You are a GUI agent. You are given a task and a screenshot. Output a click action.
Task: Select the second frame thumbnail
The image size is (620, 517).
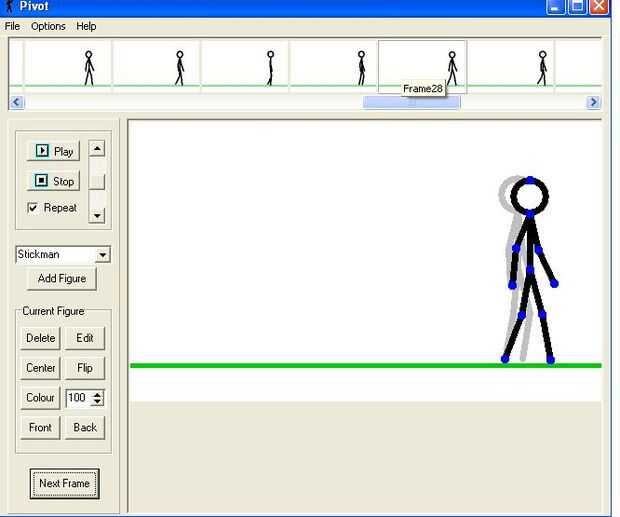(x=157, y=66)
